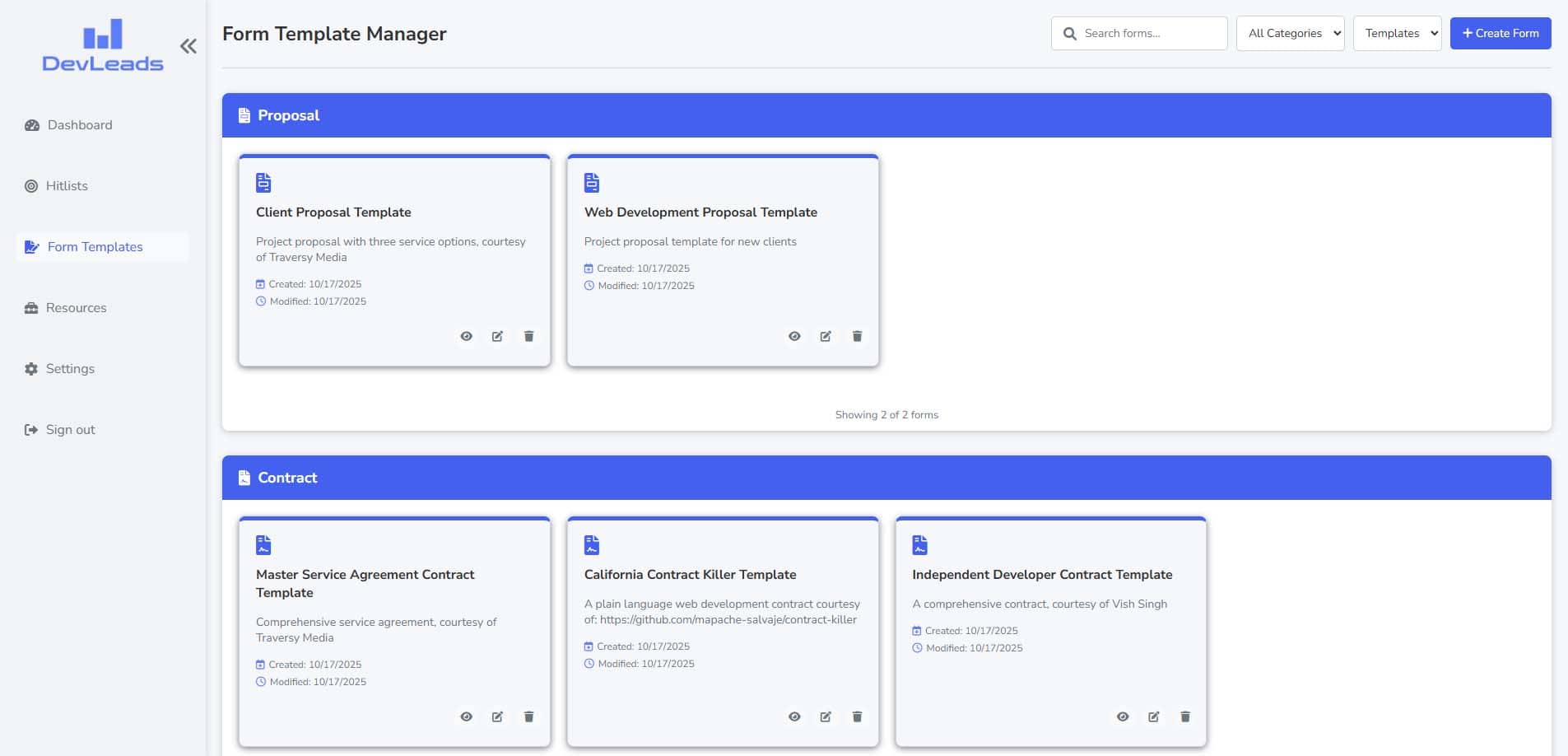Click contract icon on California Contract Killer card
This screenshot has height=756, width=1568.
(x=592, y=544)
